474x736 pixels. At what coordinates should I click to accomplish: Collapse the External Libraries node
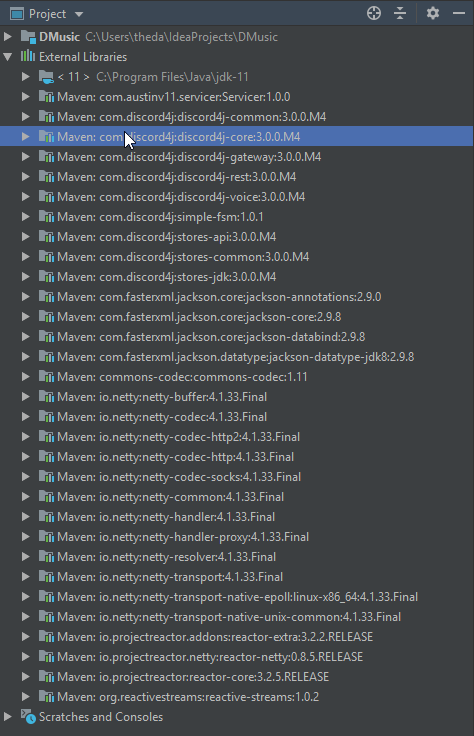[x=8, y=57]
